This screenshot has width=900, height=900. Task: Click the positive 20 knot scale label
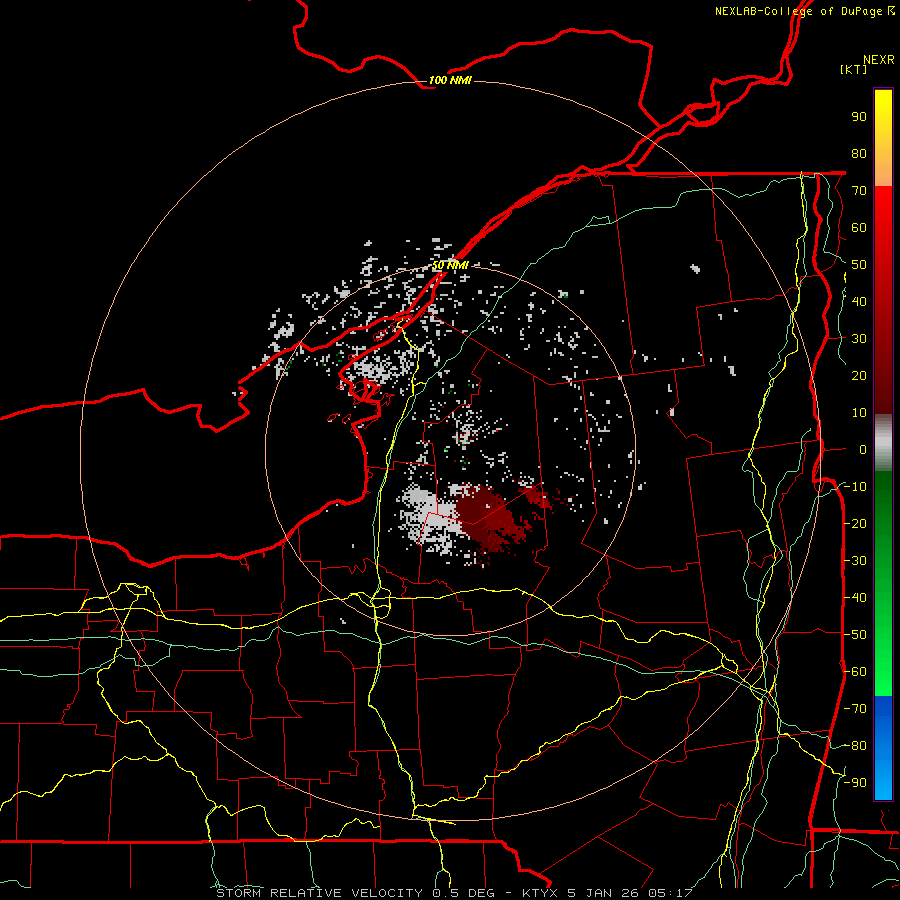[859, 376]
